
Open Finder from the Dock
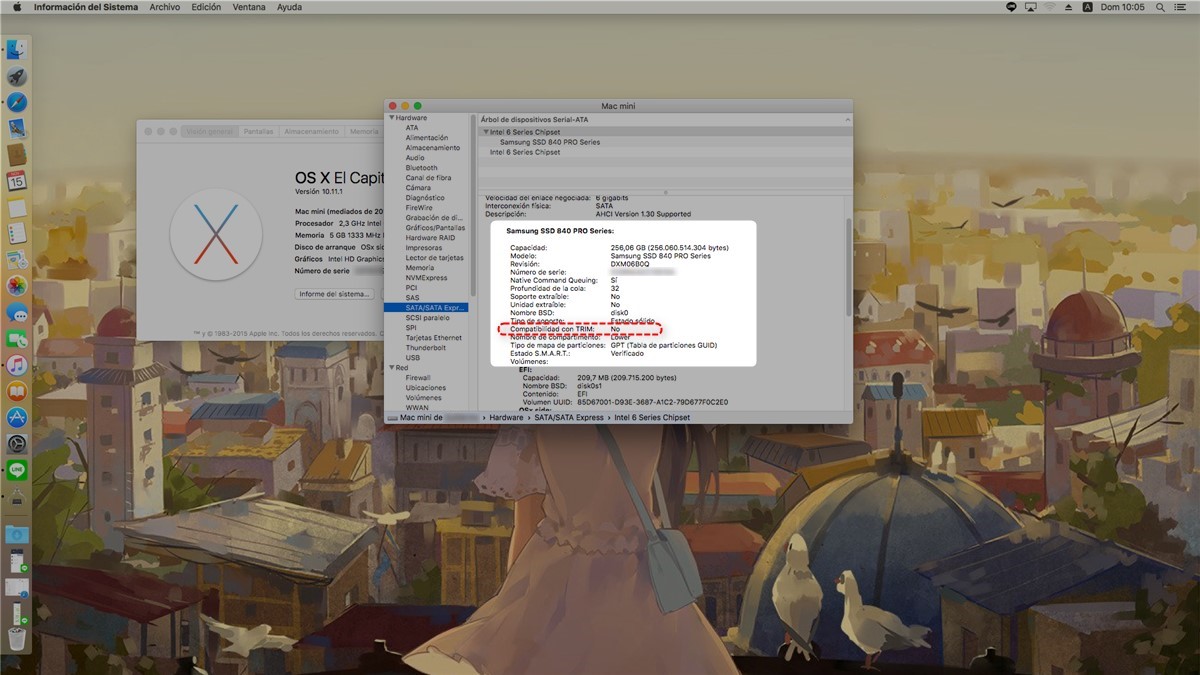tap(16, 50)
